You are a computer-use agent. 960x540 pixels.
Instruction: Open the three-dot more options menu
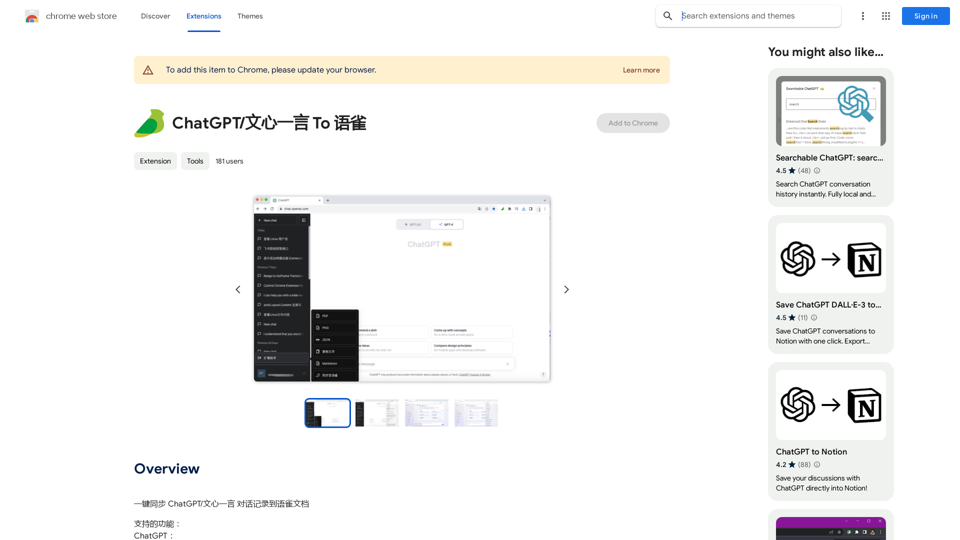(x=863, y=16)
